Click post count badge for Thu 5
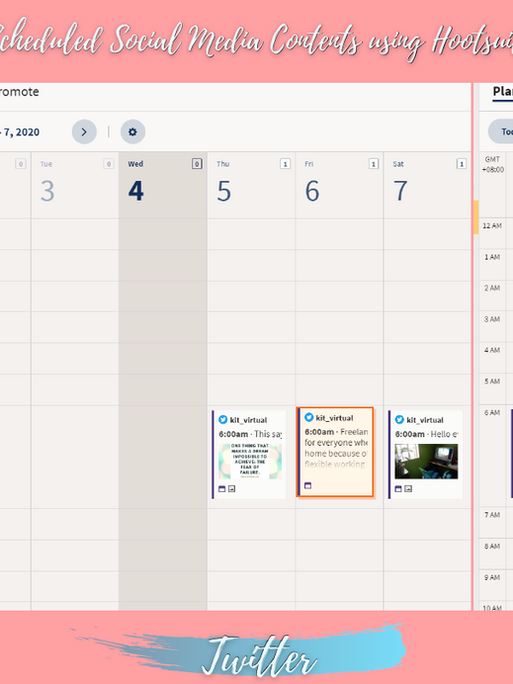Image resolution: width=513 pixels, height=684 pixels. pos(285,164)
